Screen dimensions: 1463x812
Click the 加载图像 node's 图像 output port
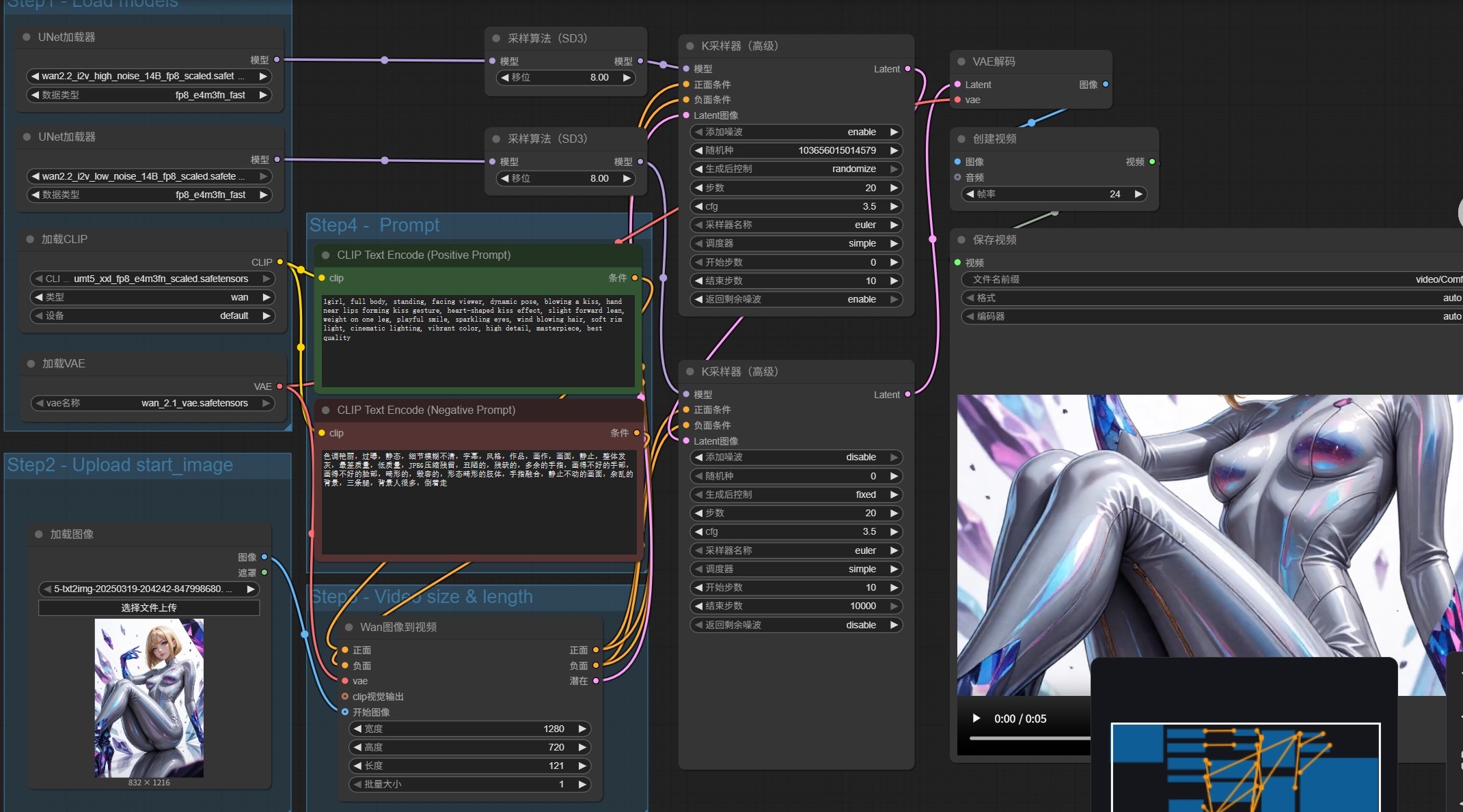(x=264, y=557)
